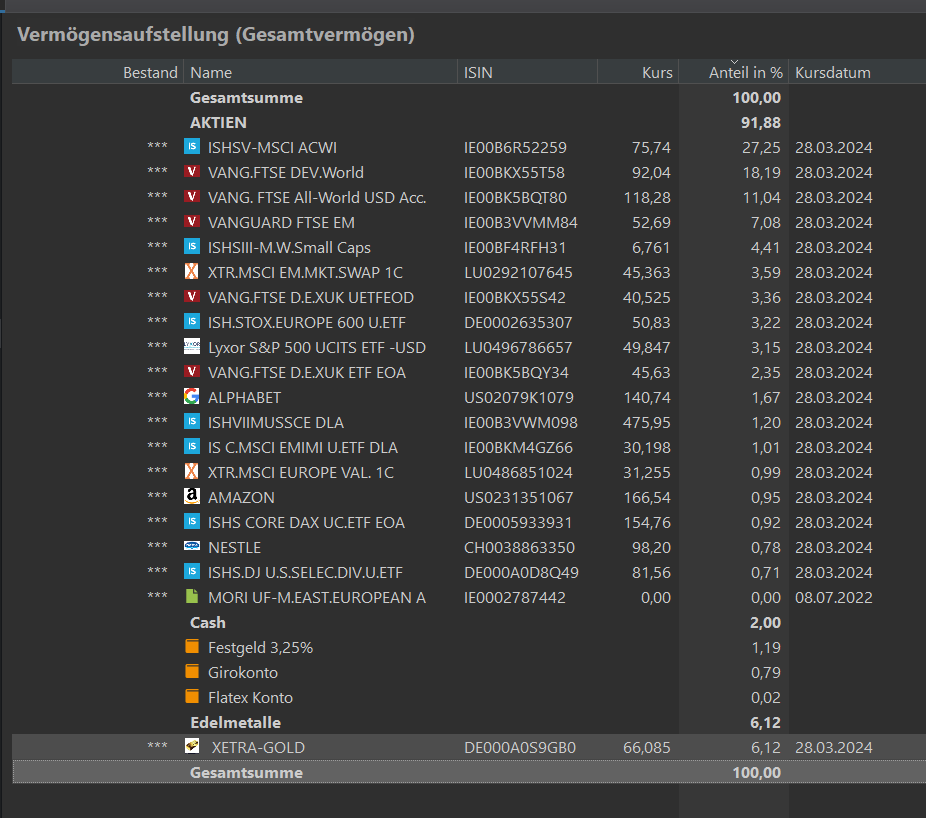Sort by the Name column header

pos(321,72)
